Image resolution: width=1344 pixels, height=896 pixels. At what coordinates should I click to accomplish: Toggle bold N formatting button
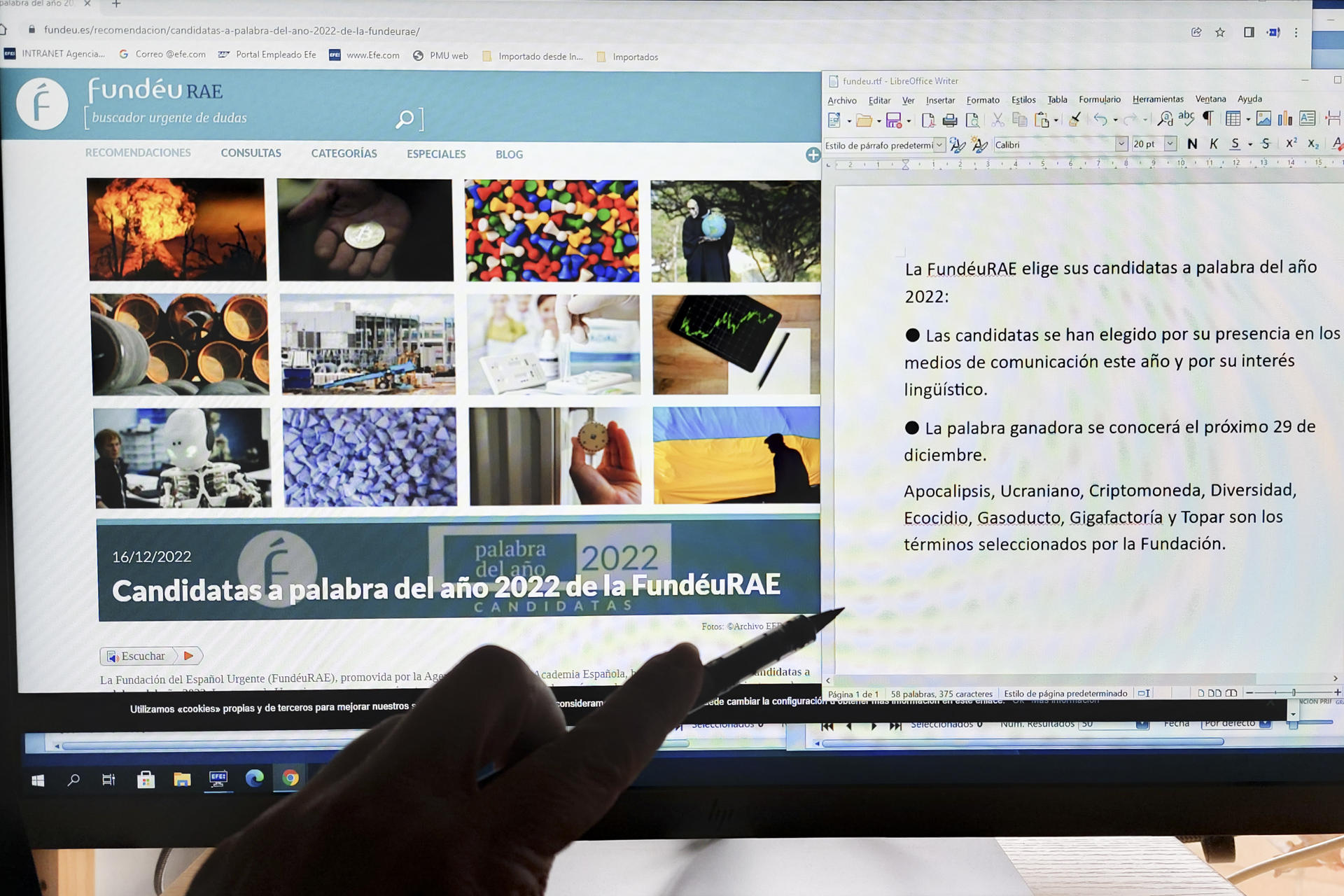(x=1192, y=144)
